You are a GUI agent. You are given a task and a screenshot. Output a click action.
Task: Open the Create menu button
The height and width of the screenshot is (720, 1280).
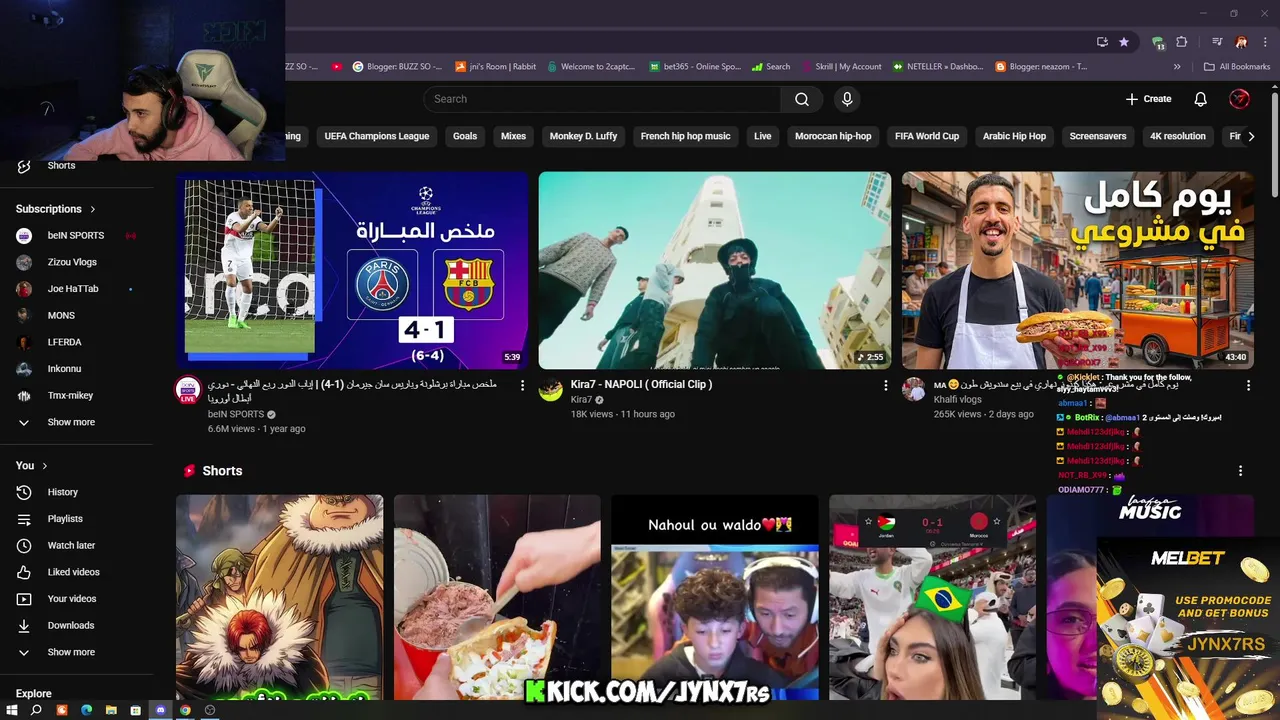pyautogui.click(x=1148, y=99)
